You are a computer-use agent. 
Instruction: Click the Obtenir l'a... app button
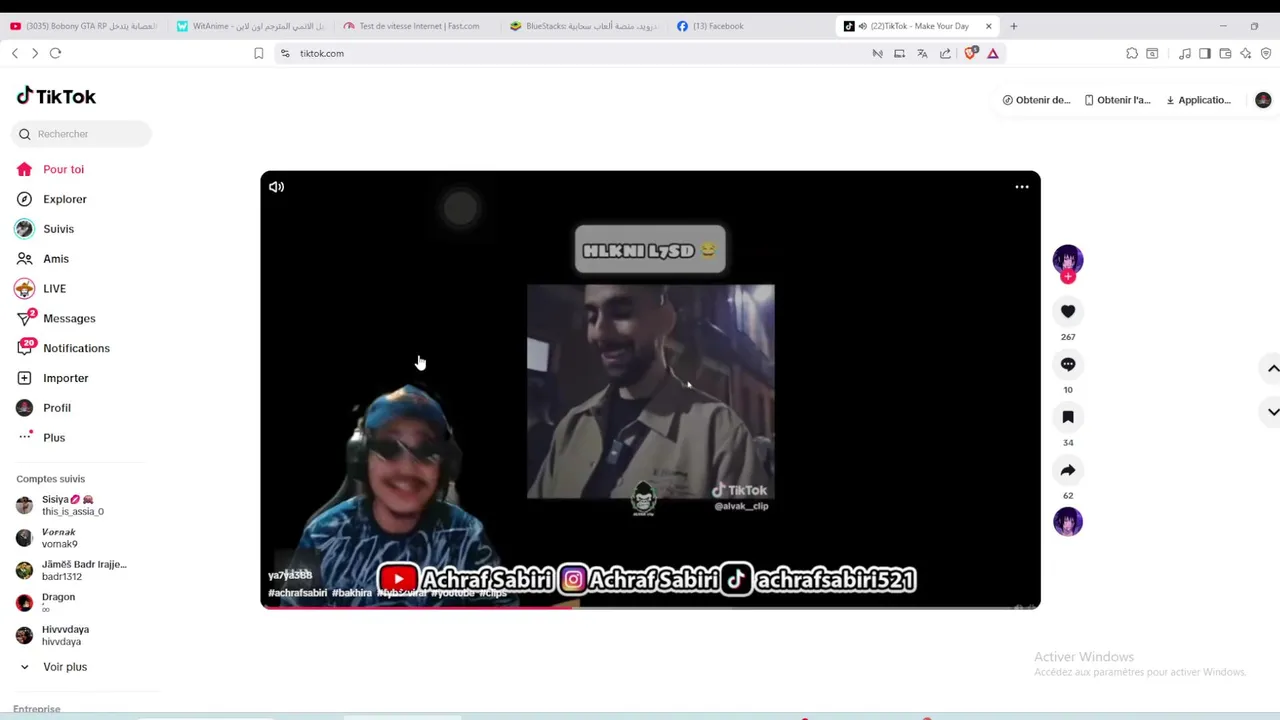click(1117, 100)
